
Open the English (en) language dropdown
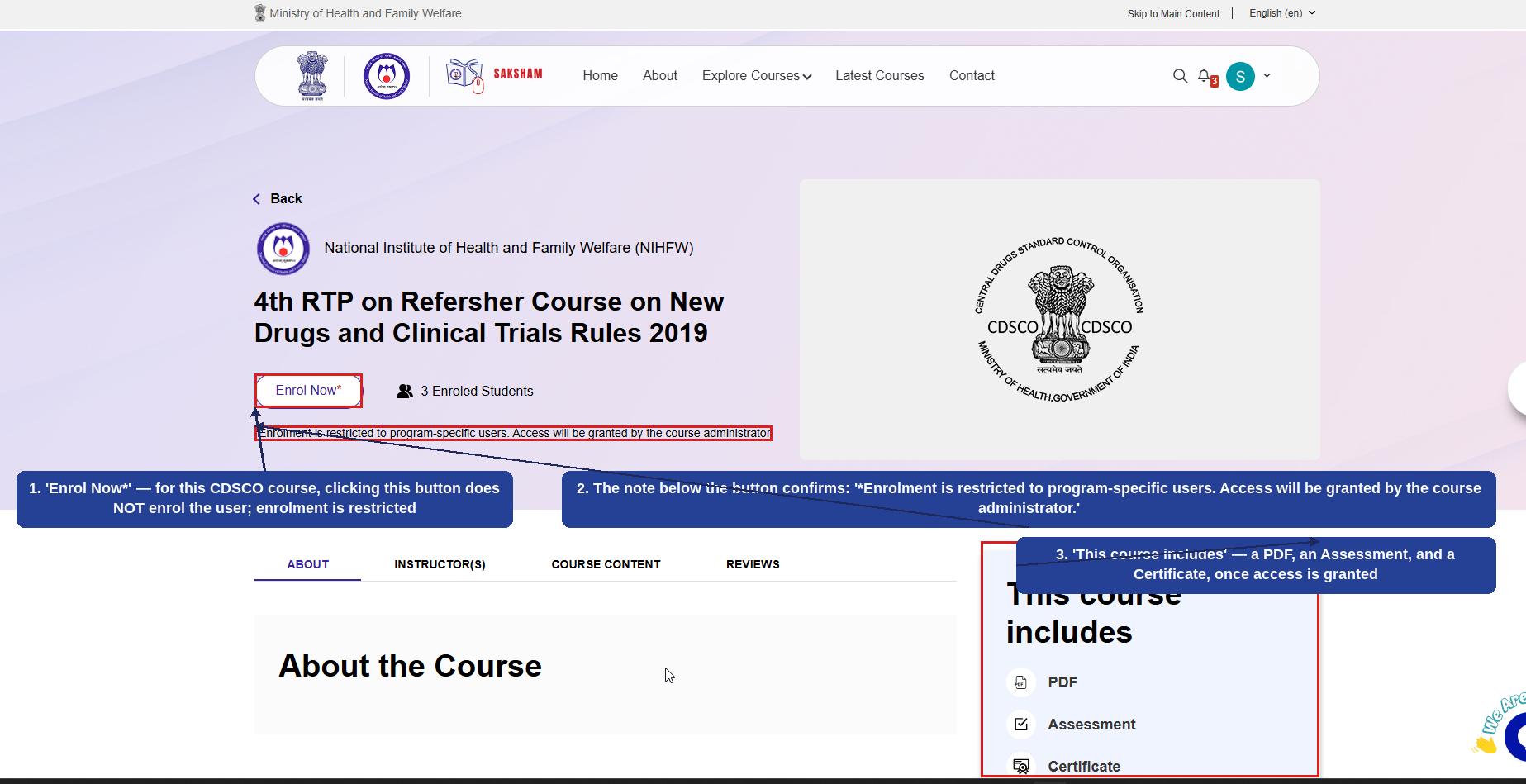point(1282,13)
